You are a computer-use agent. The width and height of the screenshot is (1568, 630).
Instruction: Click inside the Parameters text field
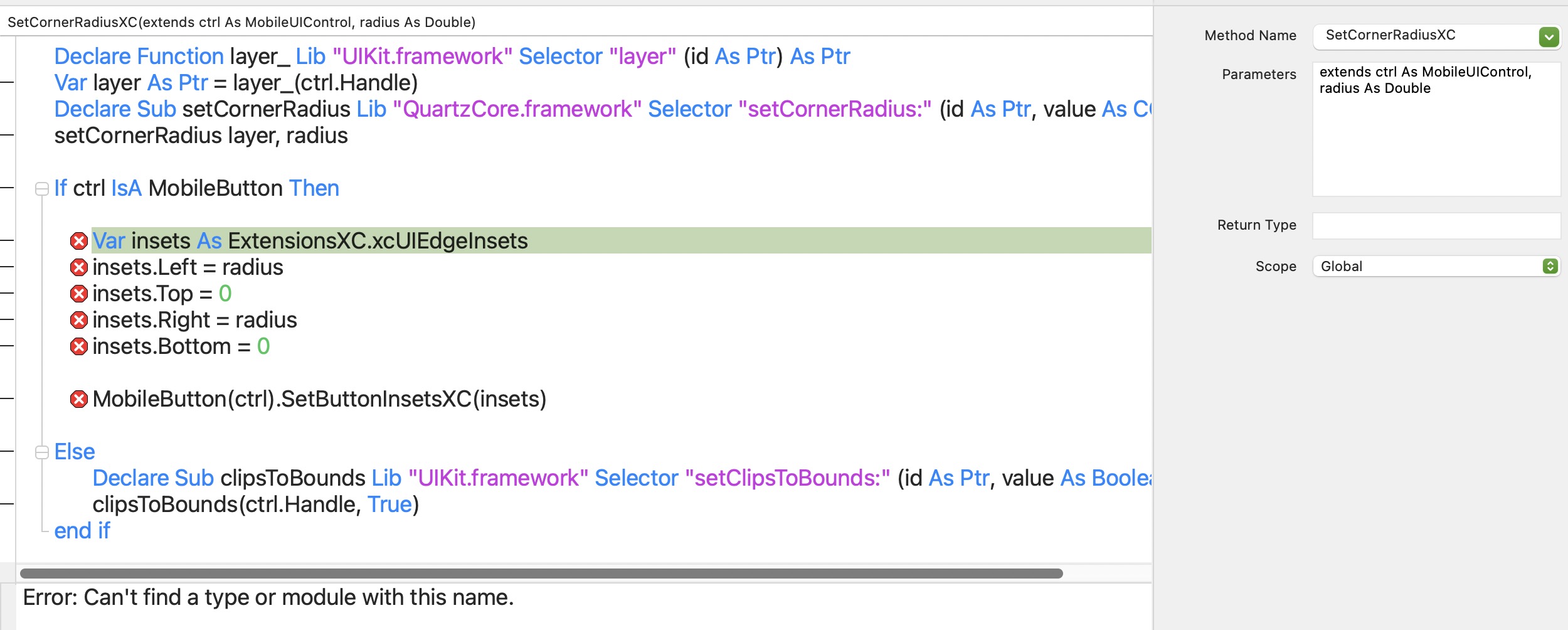click(x=1436, y=138)
